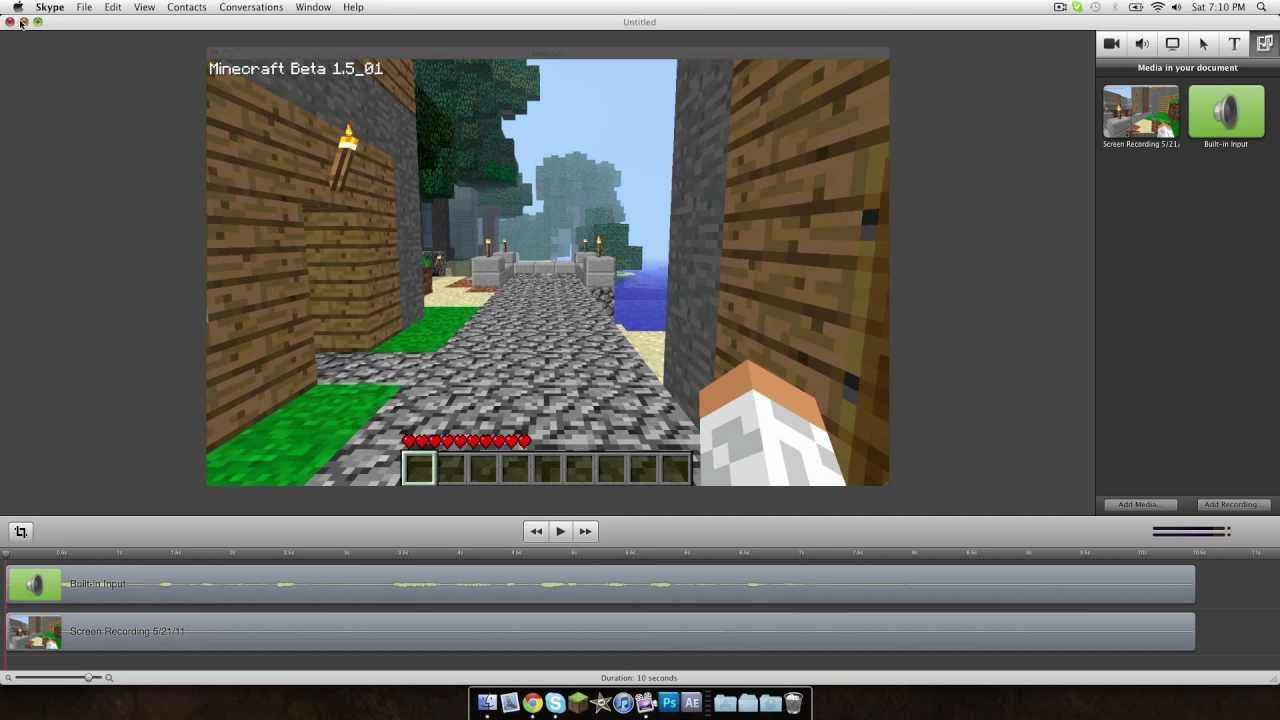The height and width of the screenshot is (720, 1280).
Task: Click the Add Media... button
Action: [x=1139, y=504]
